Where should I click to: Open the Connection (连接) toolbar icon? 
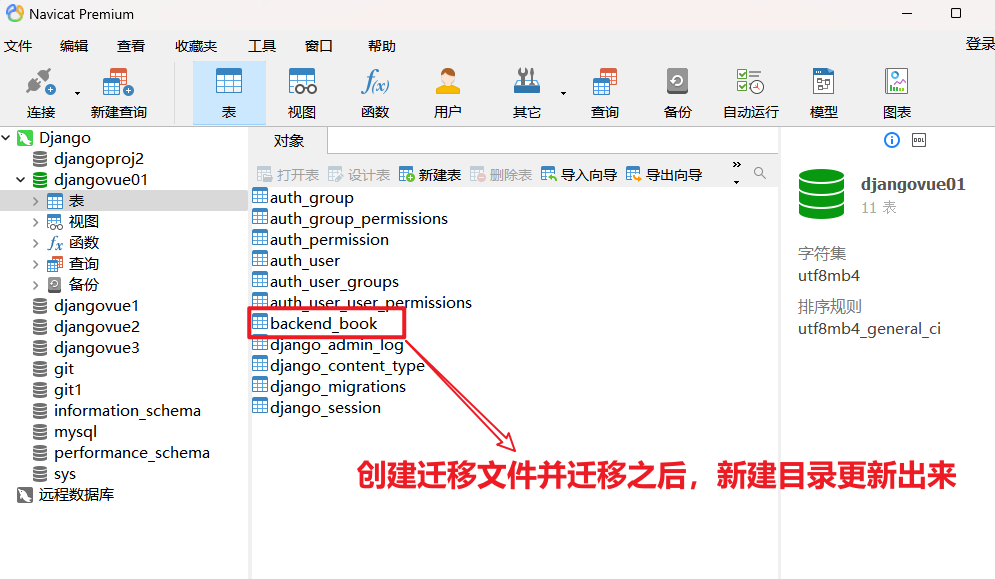[x=41, y=93]
